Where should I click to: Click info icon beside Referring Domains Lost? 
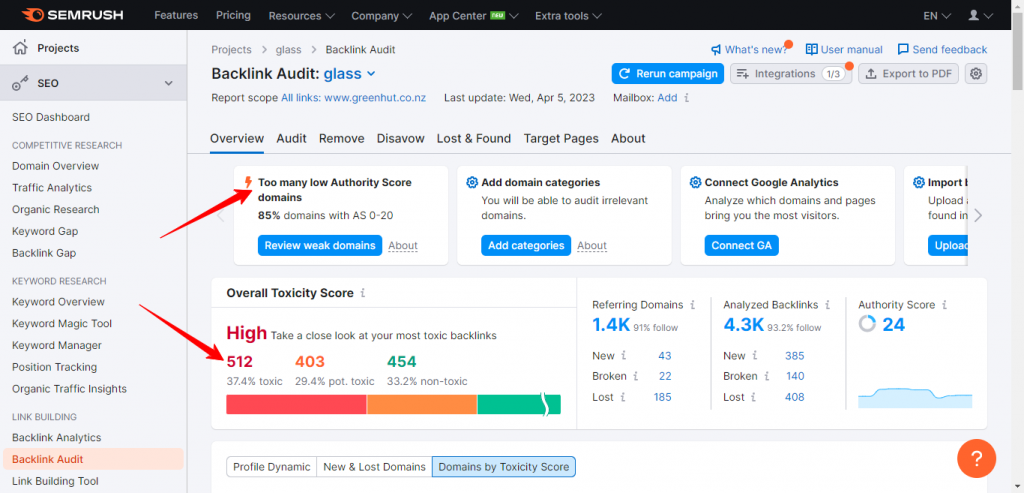coord(622,397)
